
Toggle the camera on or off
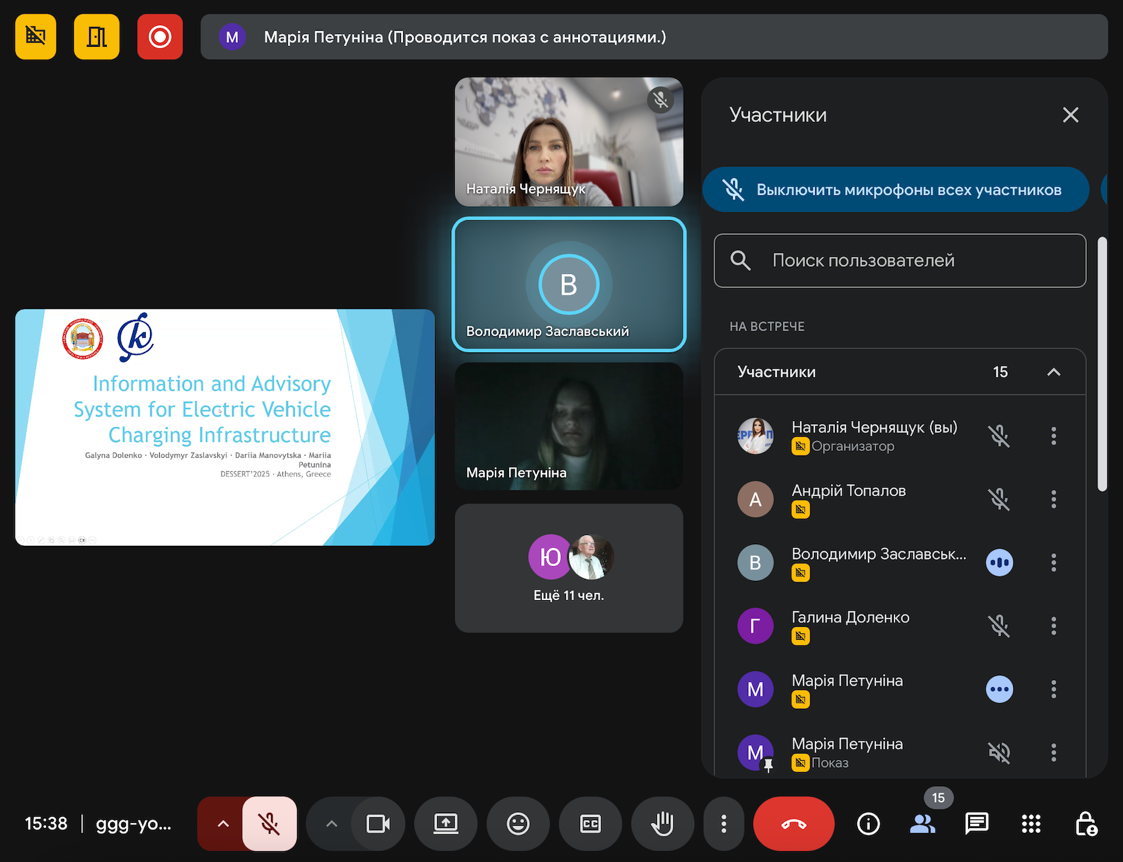click(378, 824)
